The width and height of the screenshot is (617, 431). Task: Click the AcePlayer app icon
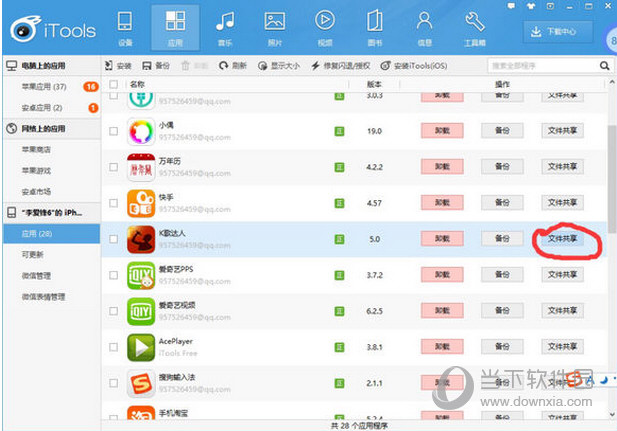(x=141, y=347)
